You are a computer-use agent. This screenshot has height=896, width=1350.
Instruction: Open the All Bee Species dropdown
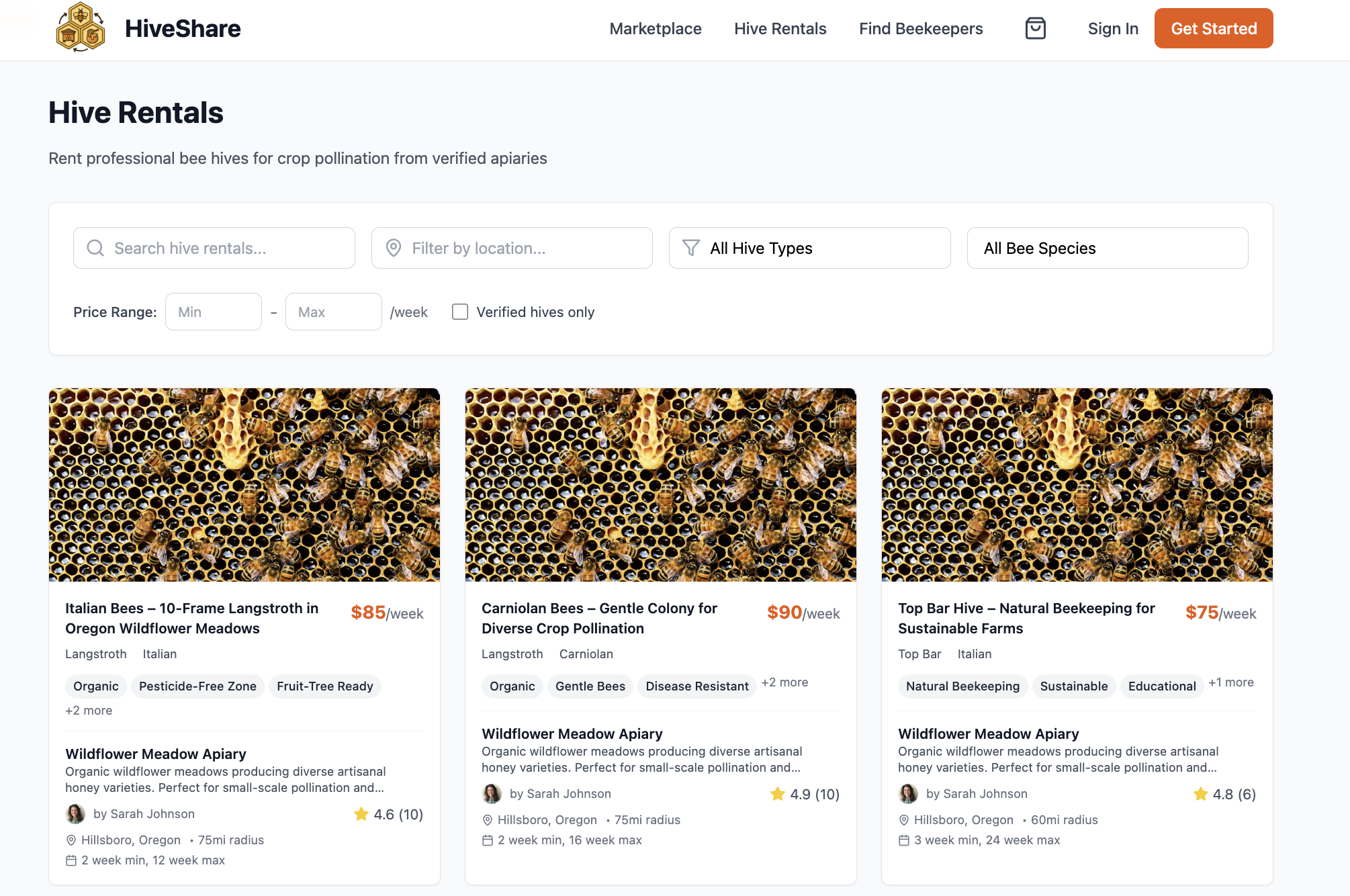click(x=1107, y=248)
